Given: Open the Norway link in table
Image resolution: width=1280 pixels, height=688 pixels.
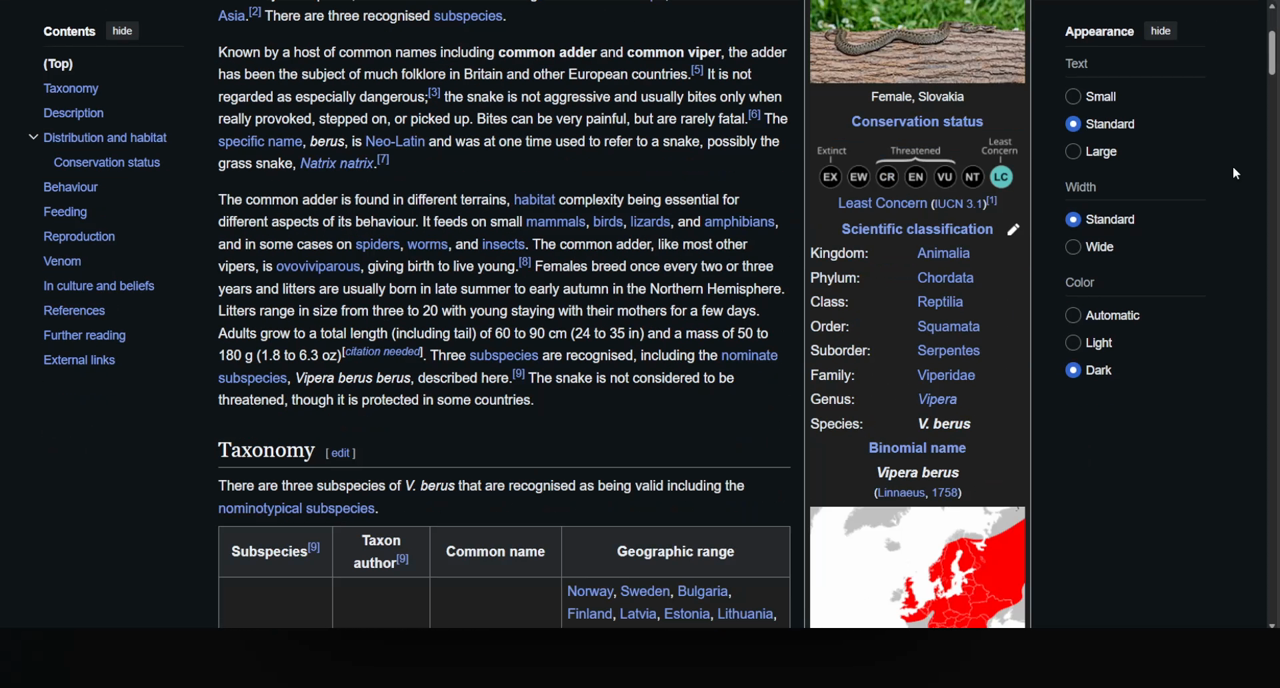Looking at the screenshot, I should tap(590, 591).
